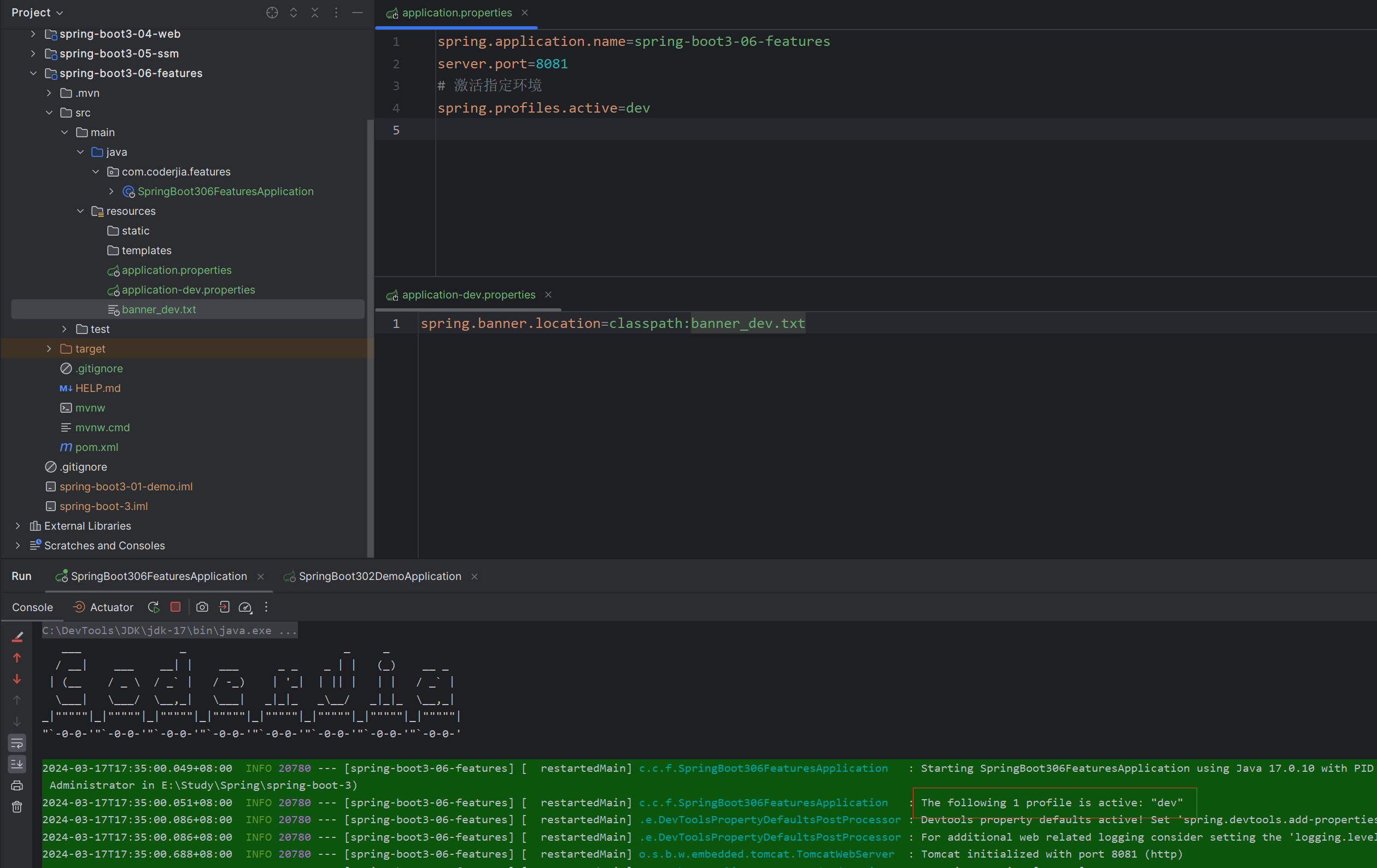Viewport: 1377px width, 868px height.
Task: Capture a thread dump with the camera icon
Action: [202, 607]
